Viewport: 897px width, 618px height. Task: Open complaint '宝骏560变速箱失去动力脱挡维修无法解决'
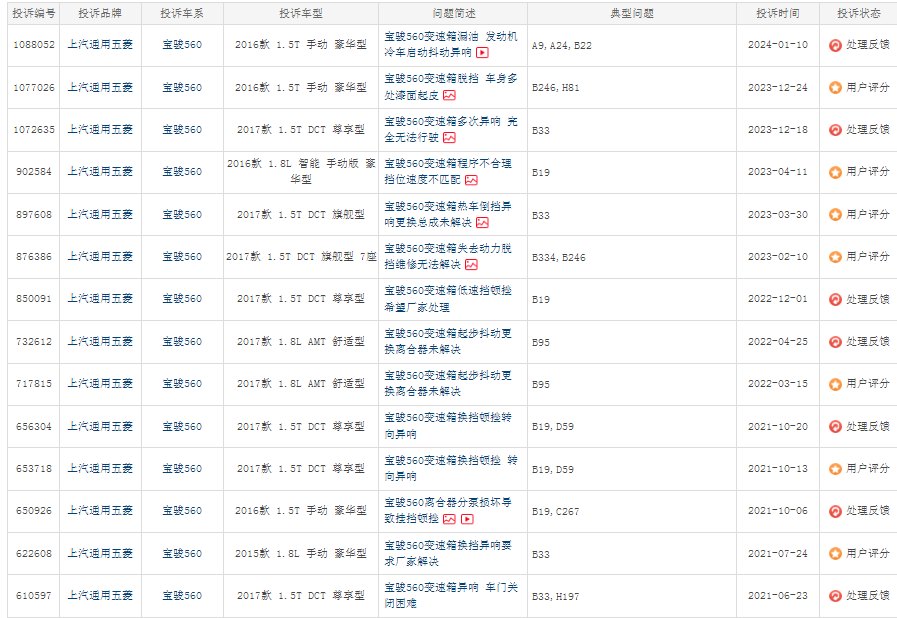(x=448, y=256)
